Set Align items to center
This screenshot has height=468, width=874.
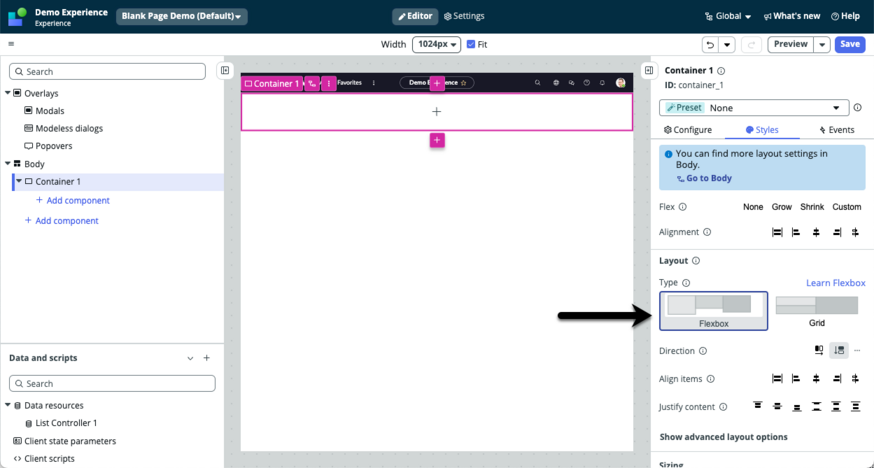point(816,379)
